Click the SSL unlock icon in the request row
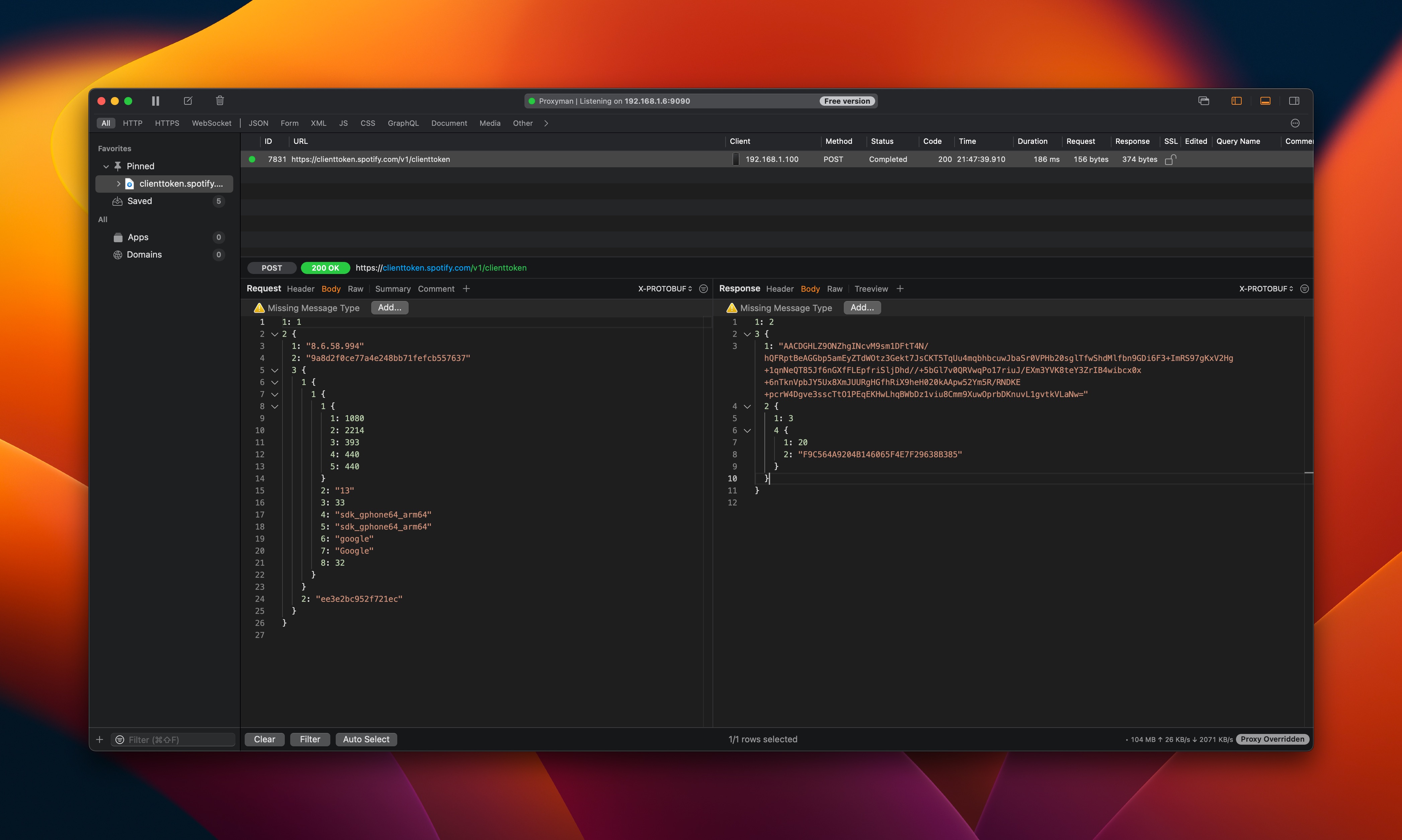Screen dimensions: 1402x840 coord(1170,160)
